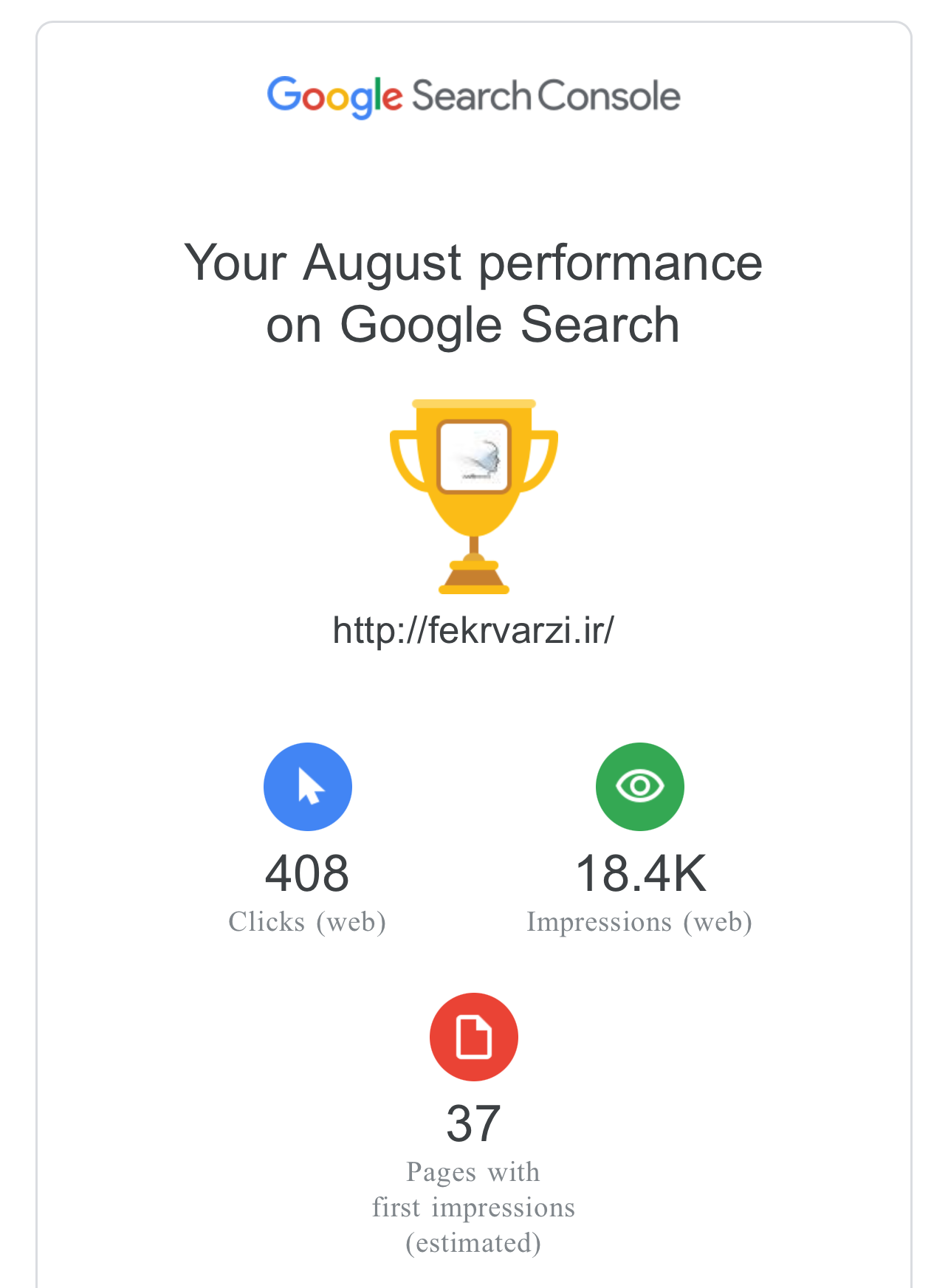Click the red page document icon
Viewport: 948px width, 1288px height.
coord(474,1037)
